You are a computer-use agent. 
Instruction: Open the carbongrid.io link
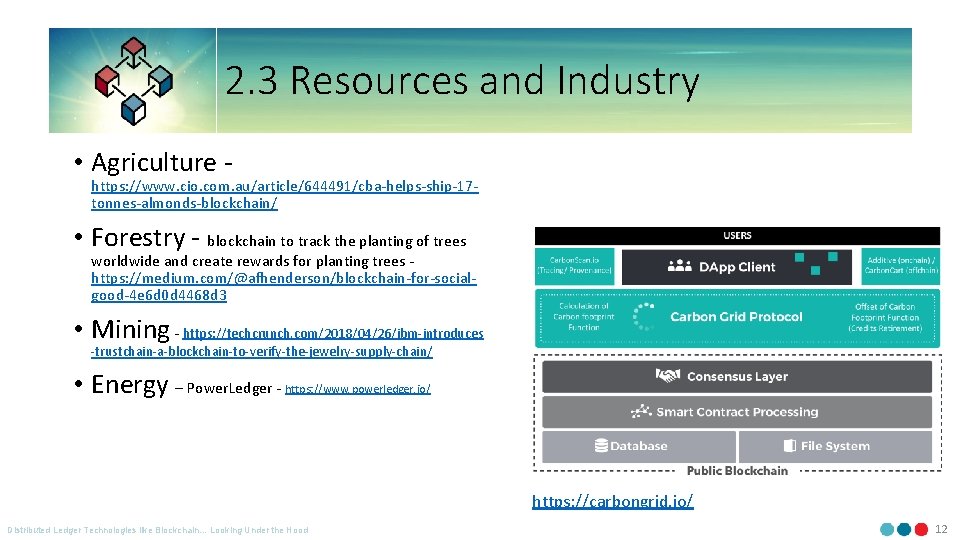coord(613,501)
